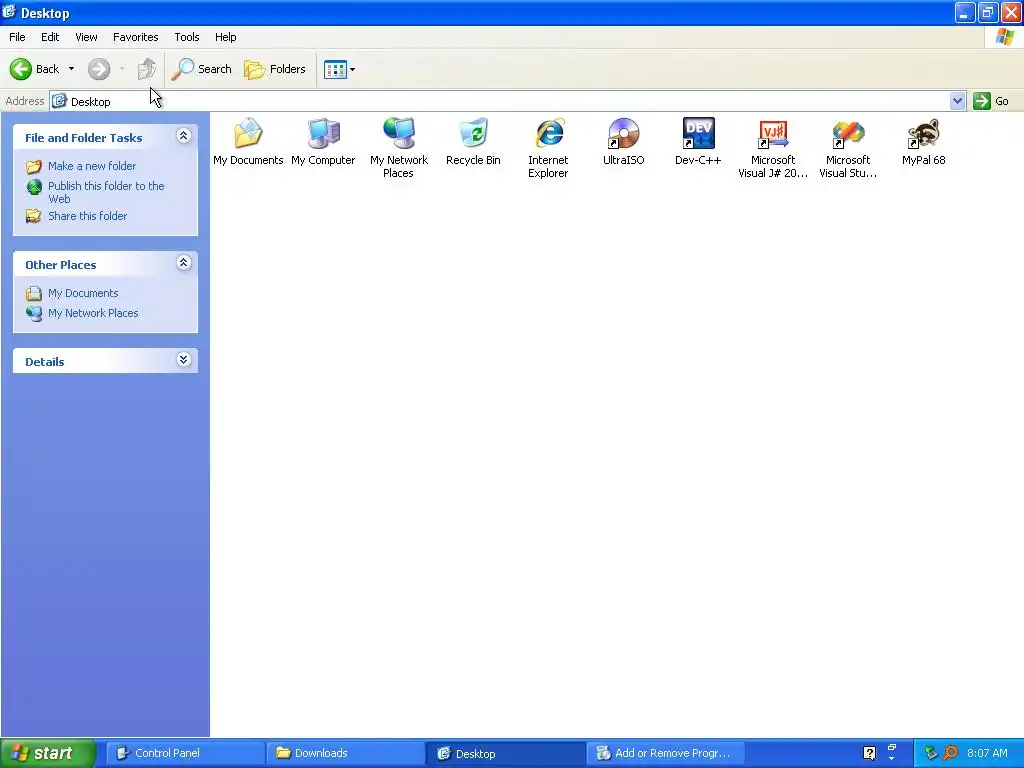Click the Desktop title bar icon
1024x768 pixels.
click(9, 12)
